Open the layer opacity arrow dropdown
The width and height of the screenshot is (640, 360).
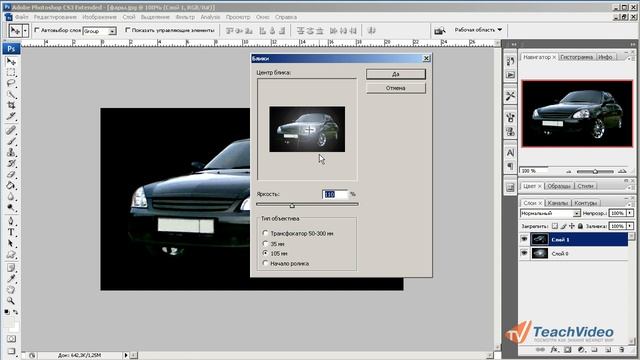click(630, 213)
